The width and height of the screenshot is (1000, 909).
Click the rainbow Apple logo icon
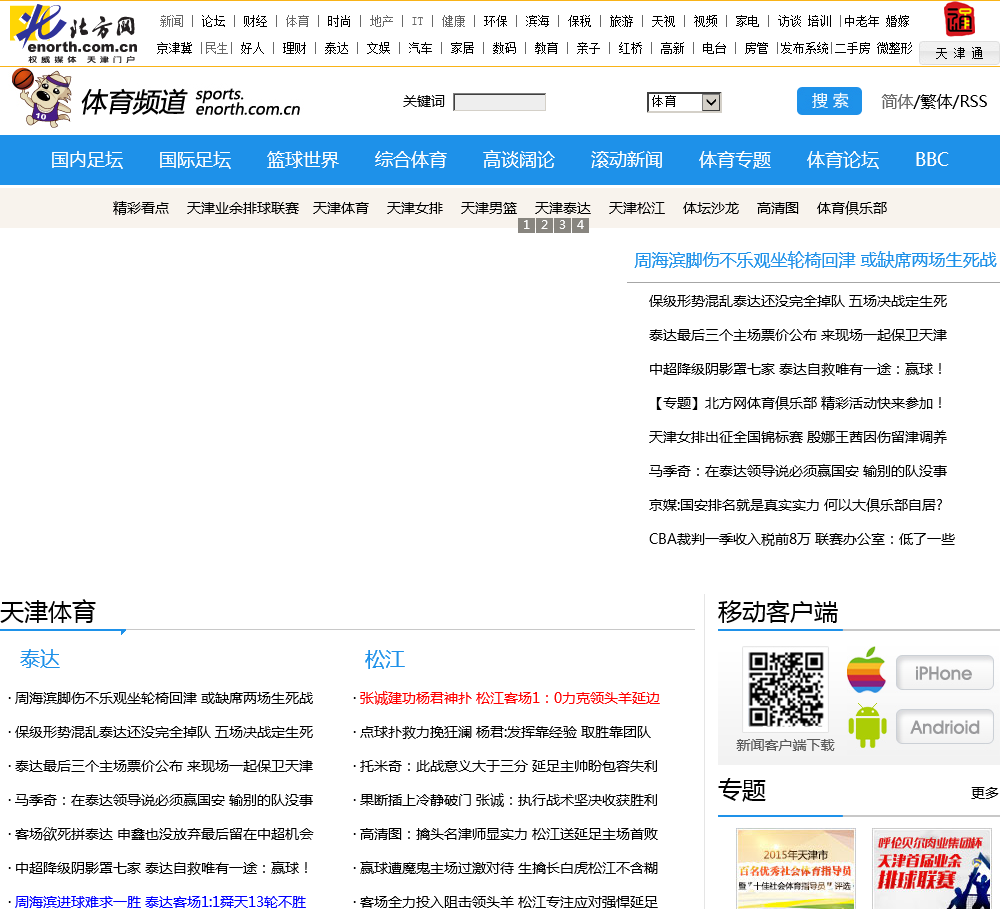tap(866, 670)
